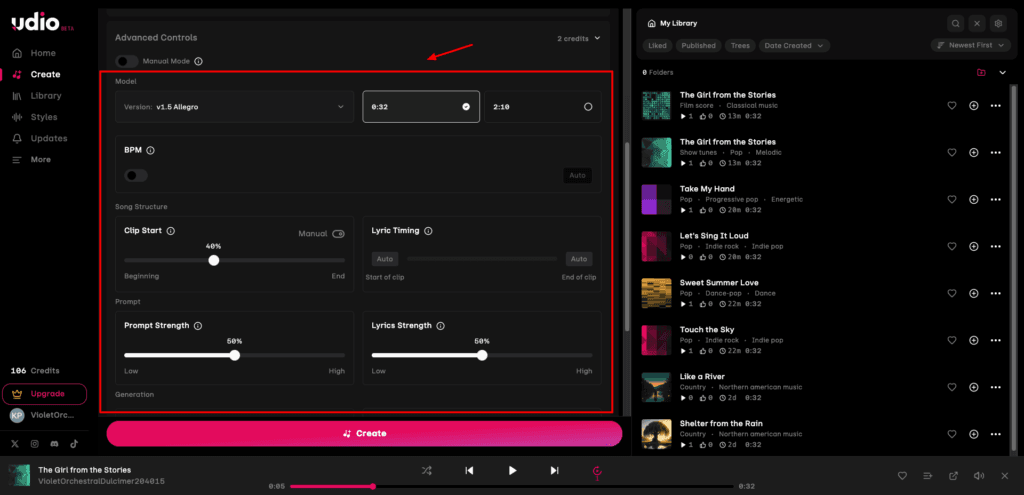Click the BPM Auto field

pyautogui.click(x=577, y=176)
